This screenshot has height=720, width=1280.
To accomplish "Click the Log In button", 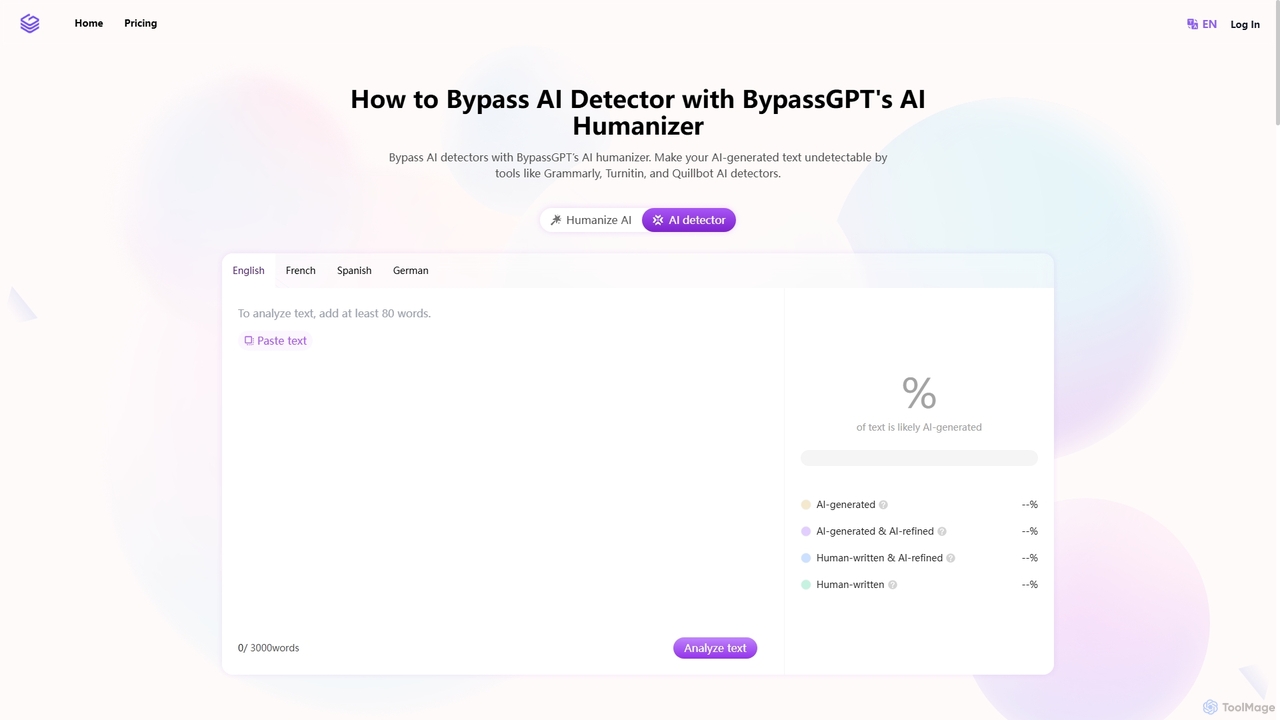I will point(1245,24).
